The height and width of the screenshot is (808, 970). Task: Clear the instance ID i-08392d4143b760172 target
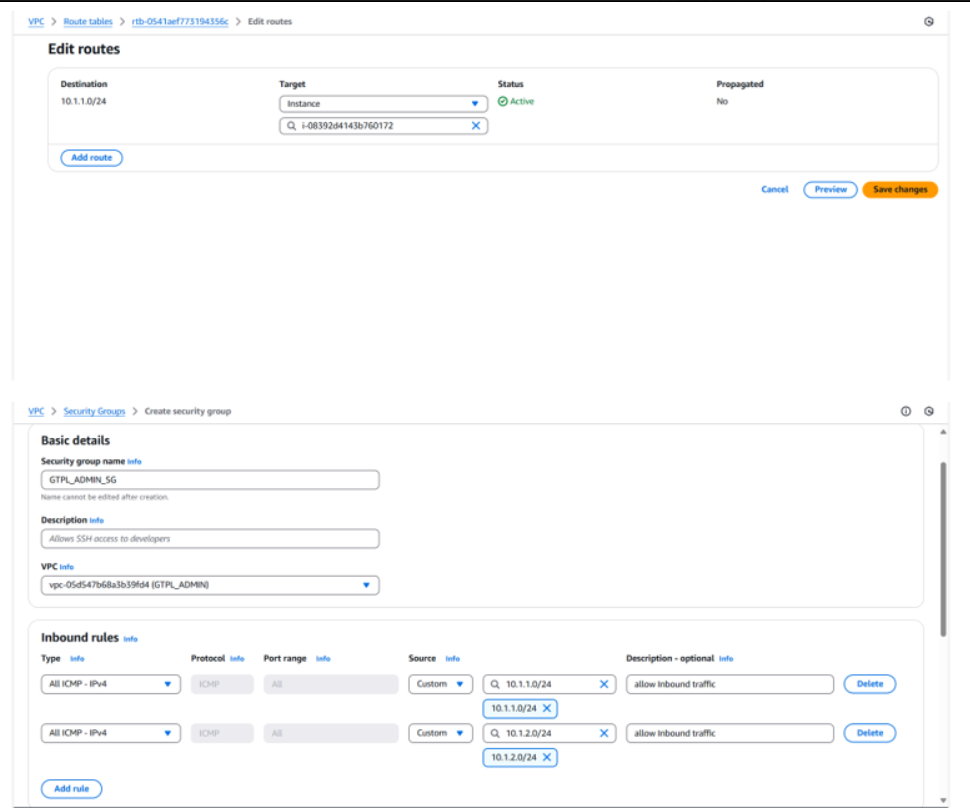[x=476, y=126]
